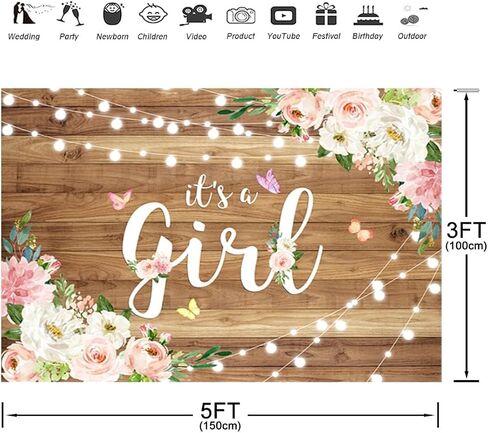
Task: Click the Video camera icon
Action: point(196,15)
